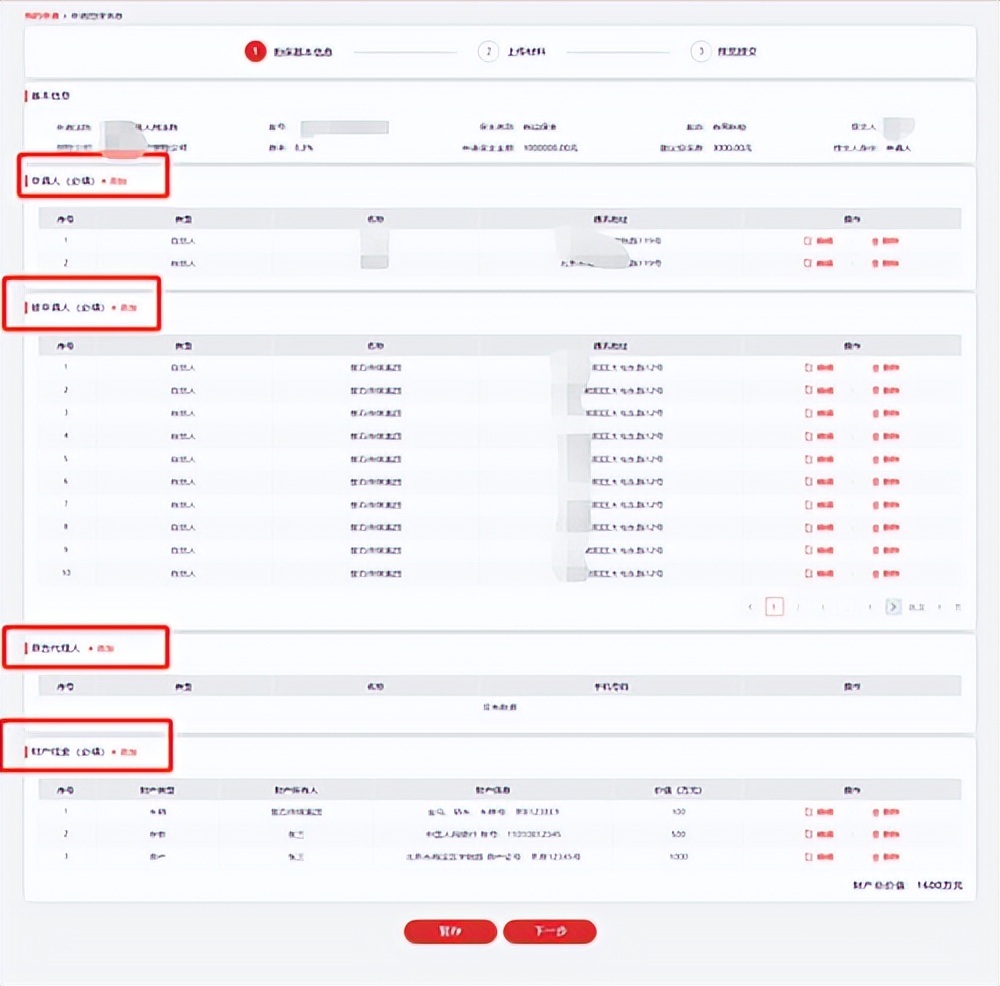Viewport: 1000px width, 986px height.
Task: Click edit icon for applicant row 1
Action: coord(818,241)
